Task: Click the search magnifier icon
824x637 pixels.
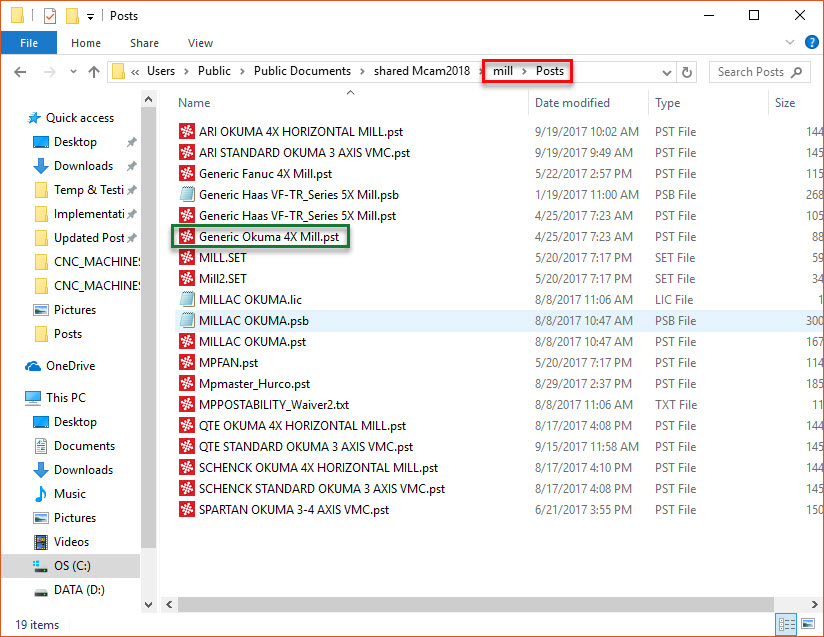Action: (x=797, y=72)
